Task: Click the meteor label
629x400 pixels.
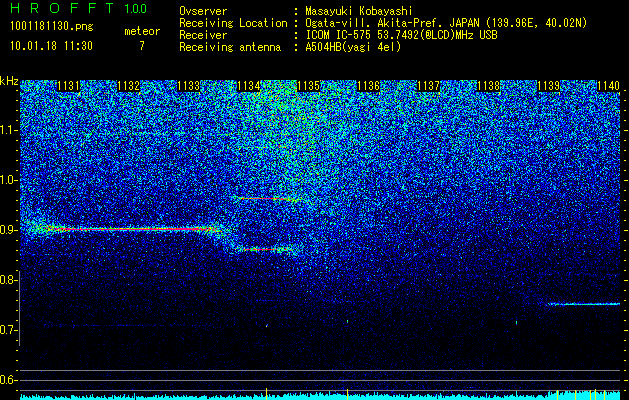Action: tap(142, 31)
